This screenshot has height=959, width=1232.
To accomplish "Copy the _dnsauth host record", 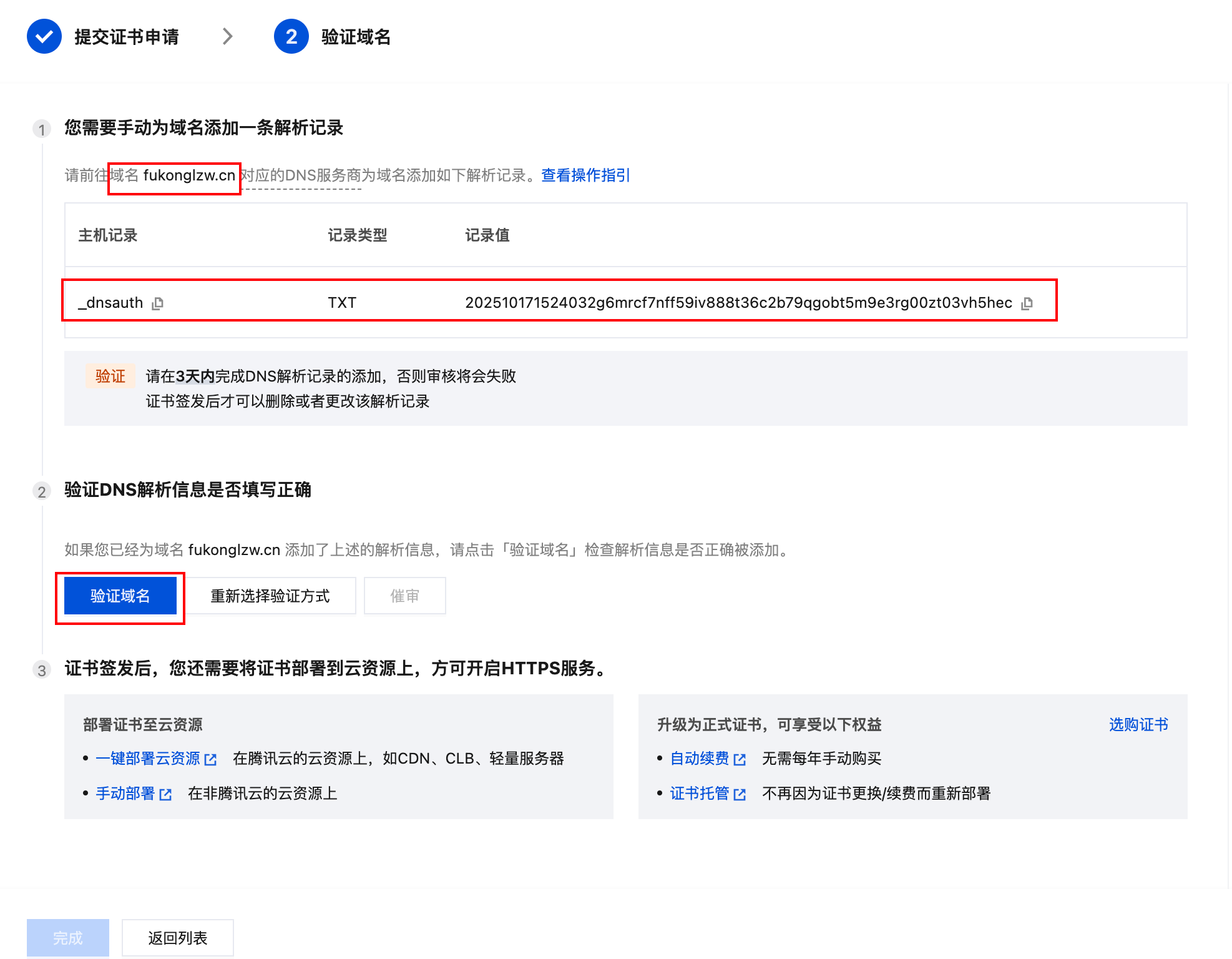I will coord(158,303).
